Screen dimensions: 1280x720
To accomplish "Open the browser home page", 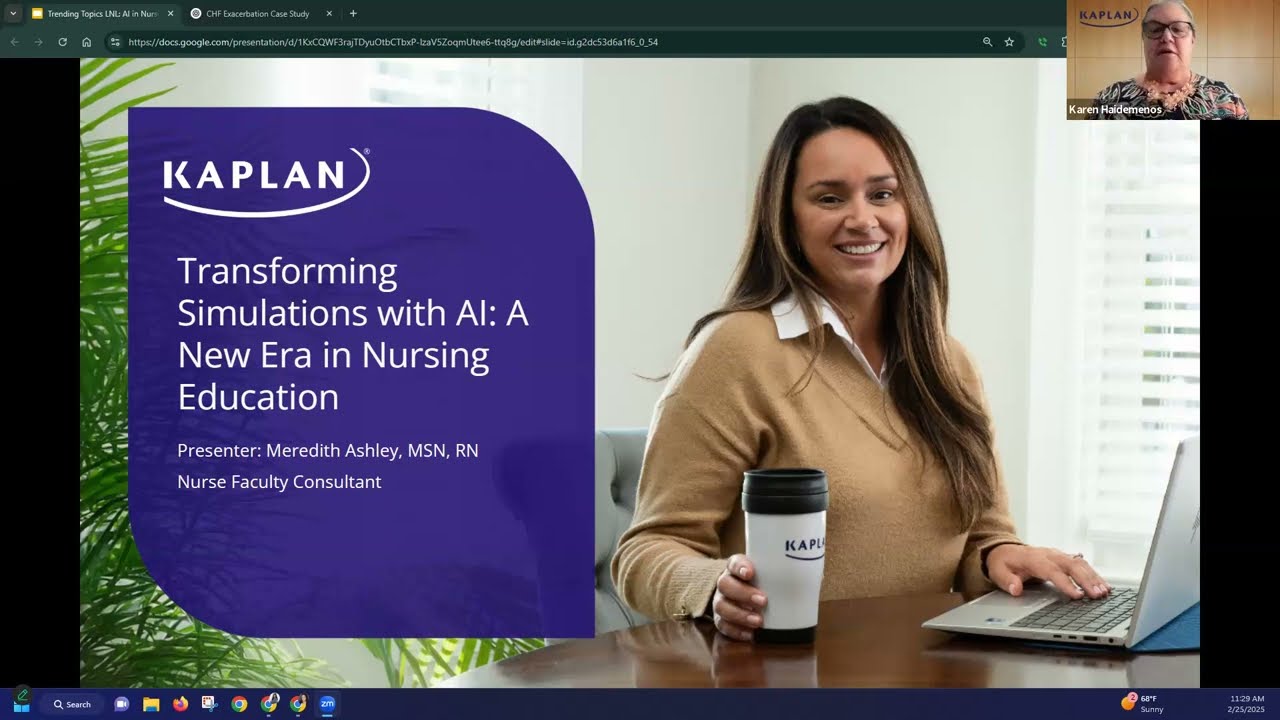I will (87, 42).
